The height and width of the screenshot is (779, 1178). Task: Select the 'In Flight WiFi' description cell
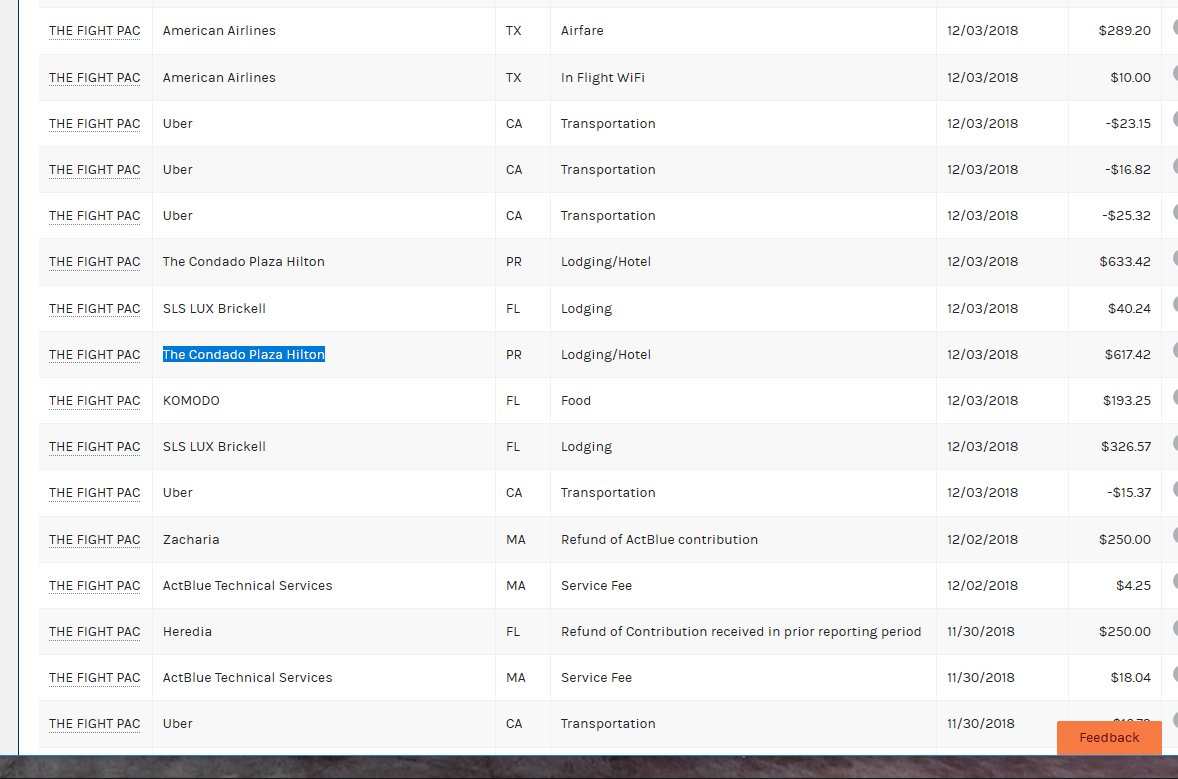pyautogui.click(x=603, y=77)
